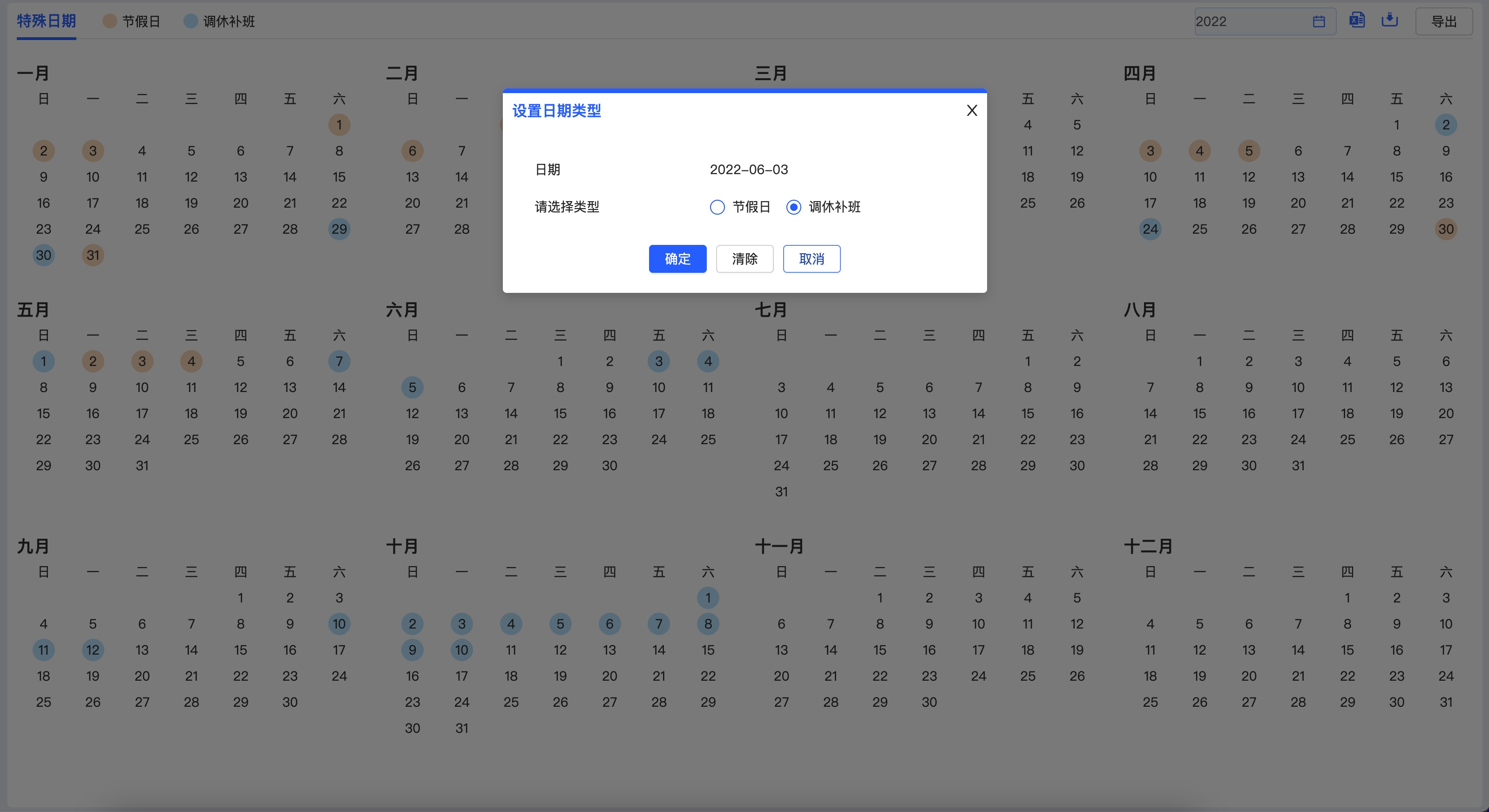Click May 7 highlighted date
This screenshot has width=1489, height=812.
tap(339, 361)
